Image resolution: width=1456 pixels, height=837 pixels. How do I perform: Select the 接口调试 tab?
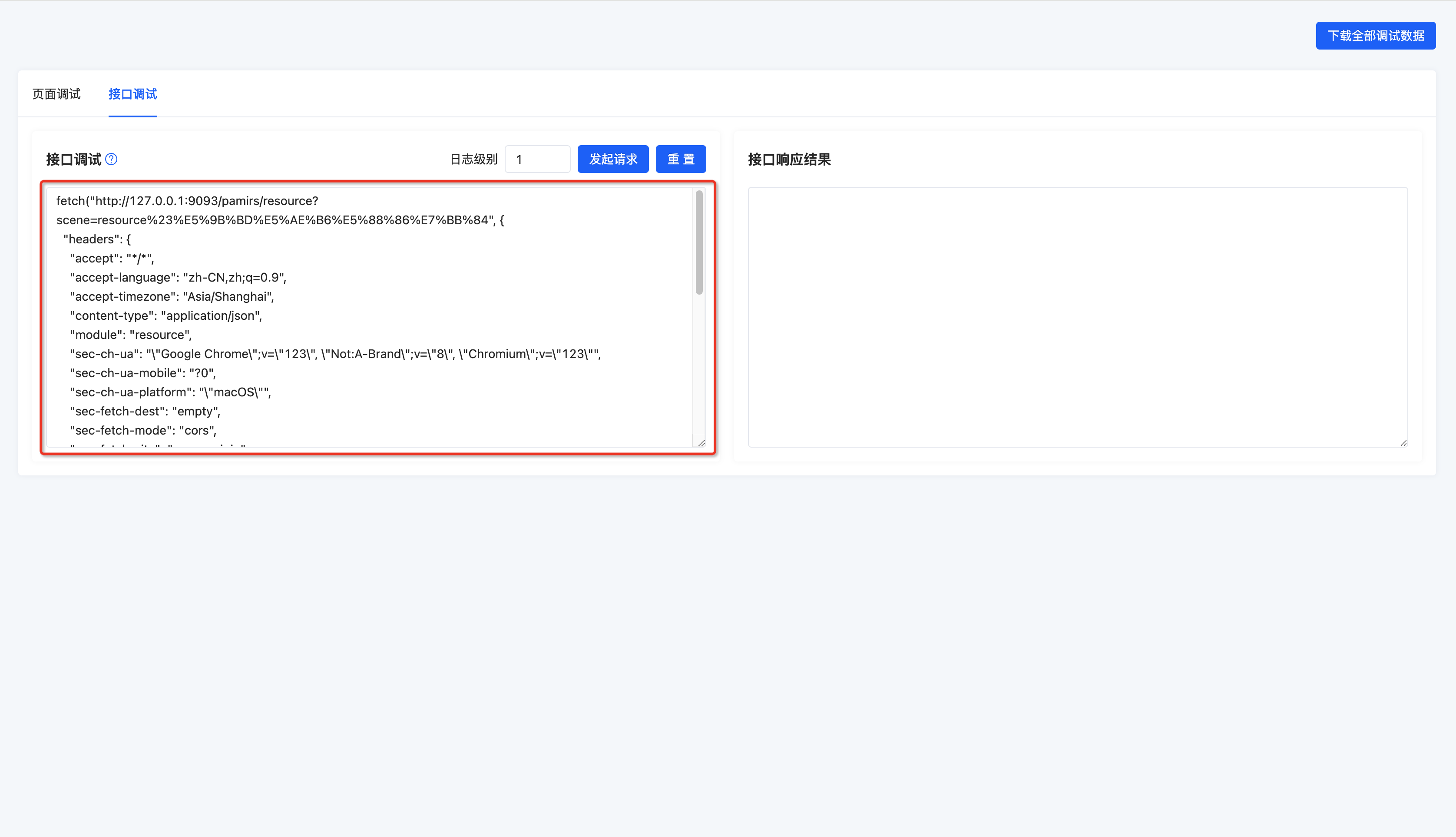tap(132, 94)
